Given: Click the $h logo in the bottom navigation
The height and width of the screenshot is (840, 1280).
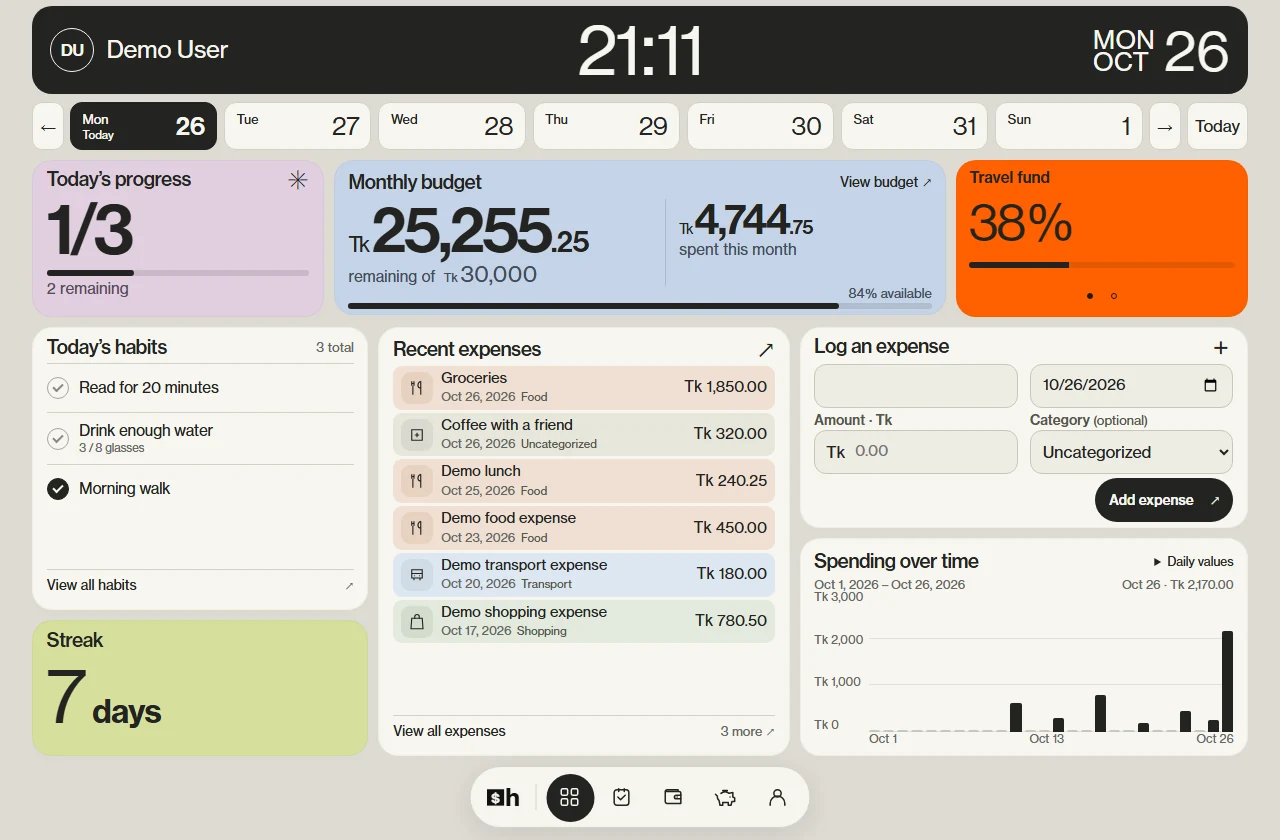Looking at the screenshot, I should point(503,797).
